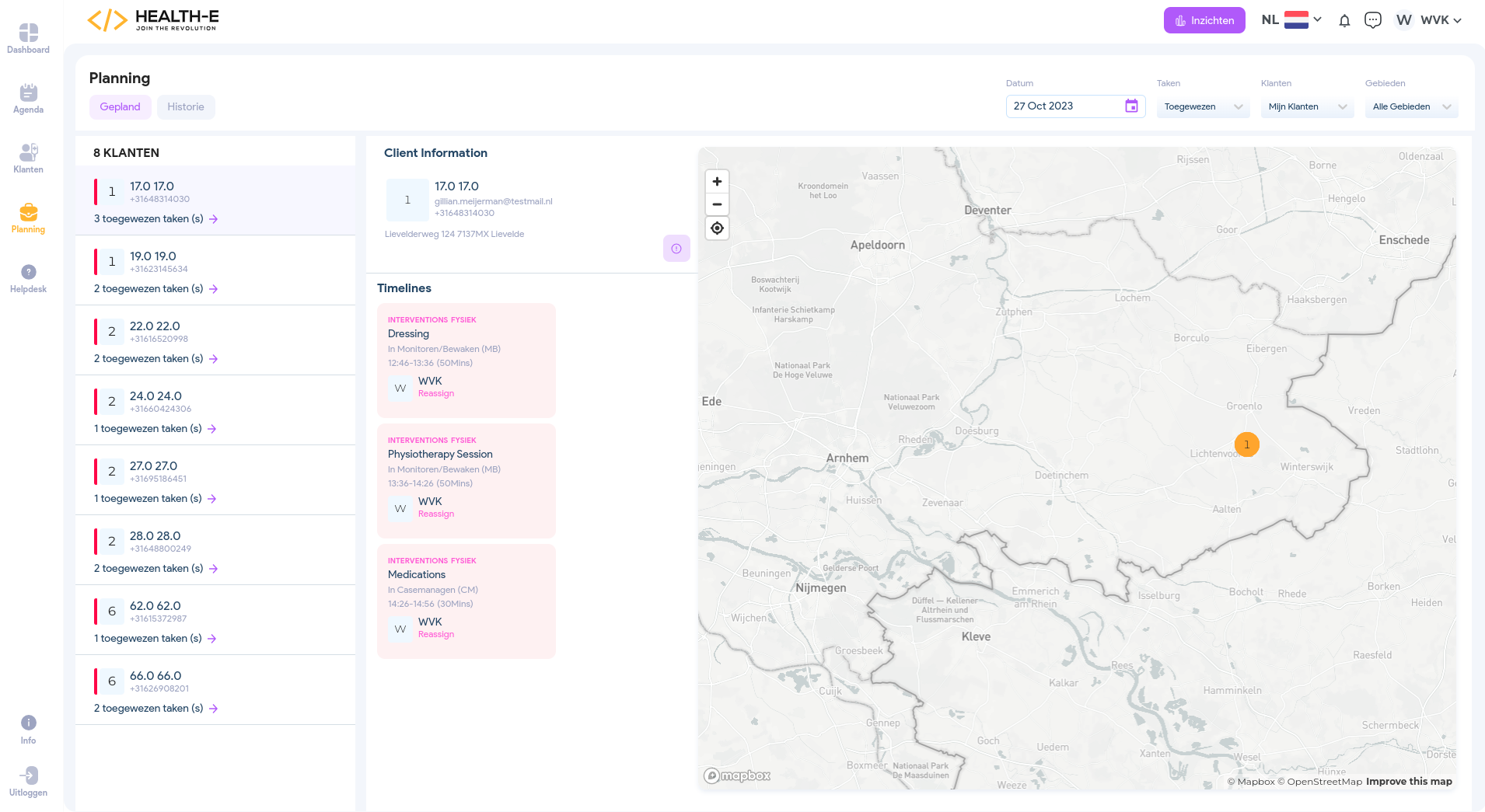Open the notifications bell
The image size is (1485, 812).
click(x=1344, y=21)
